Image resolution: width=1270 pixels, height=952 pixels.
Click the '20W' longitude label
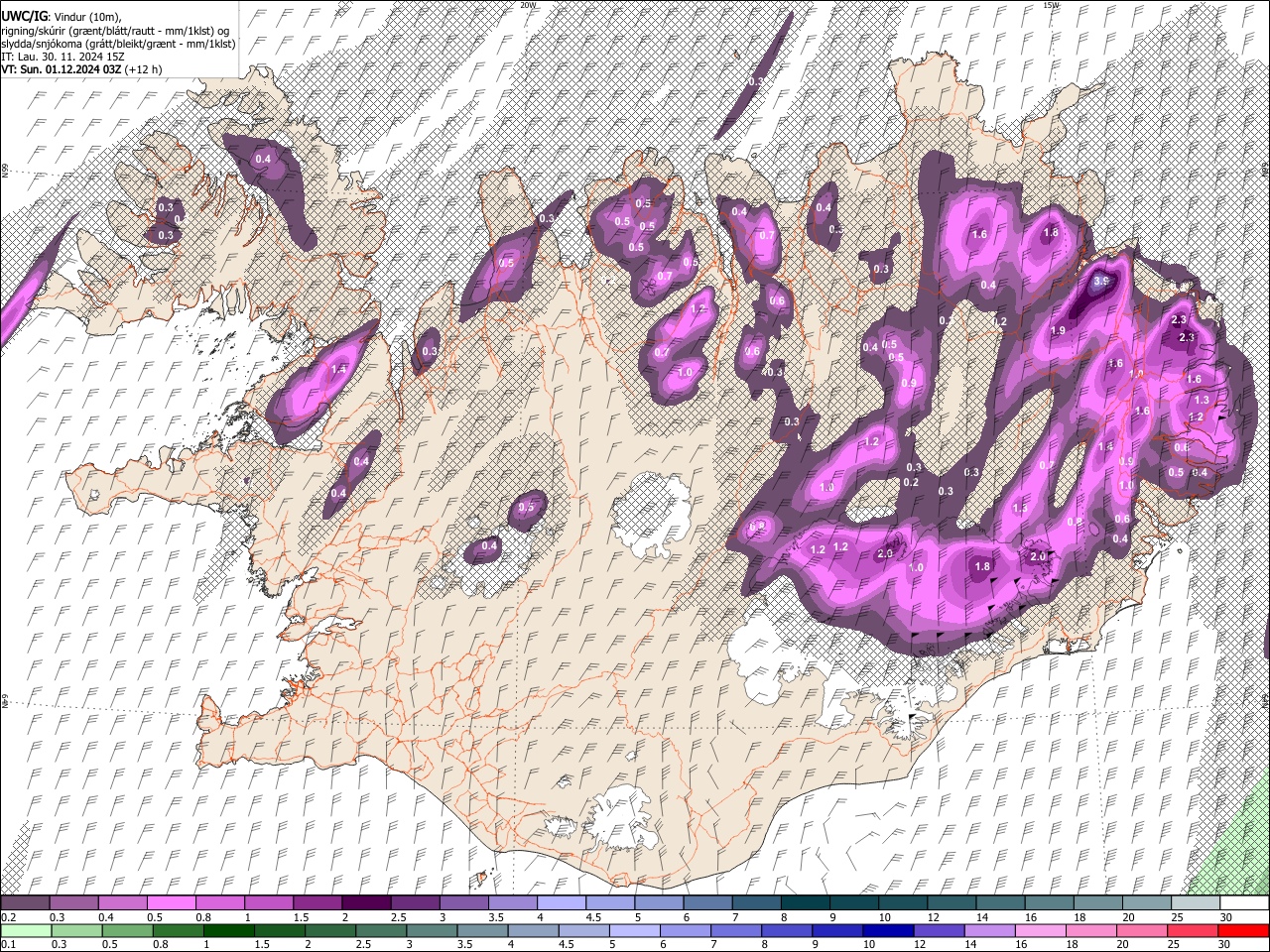[x=528, y=5]
